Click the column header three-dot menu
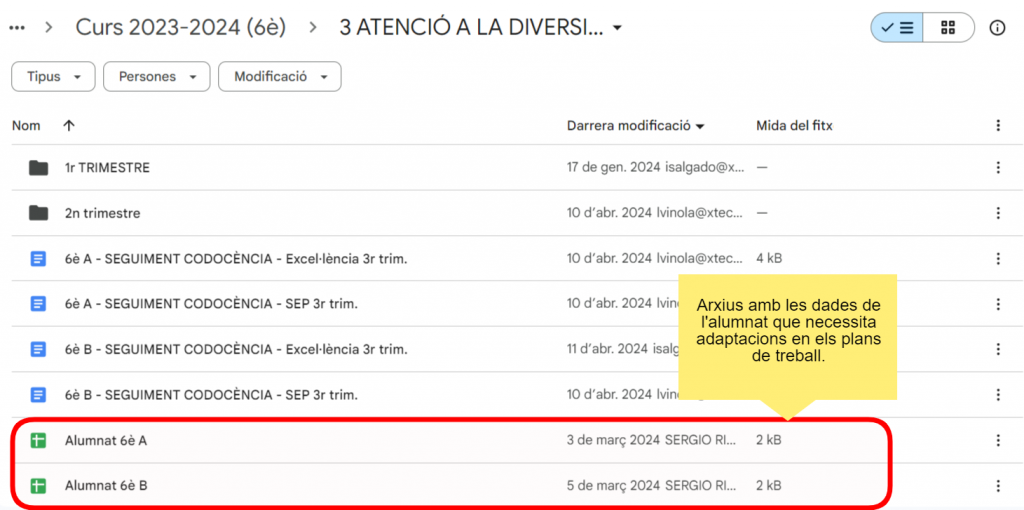 (997, 126)
